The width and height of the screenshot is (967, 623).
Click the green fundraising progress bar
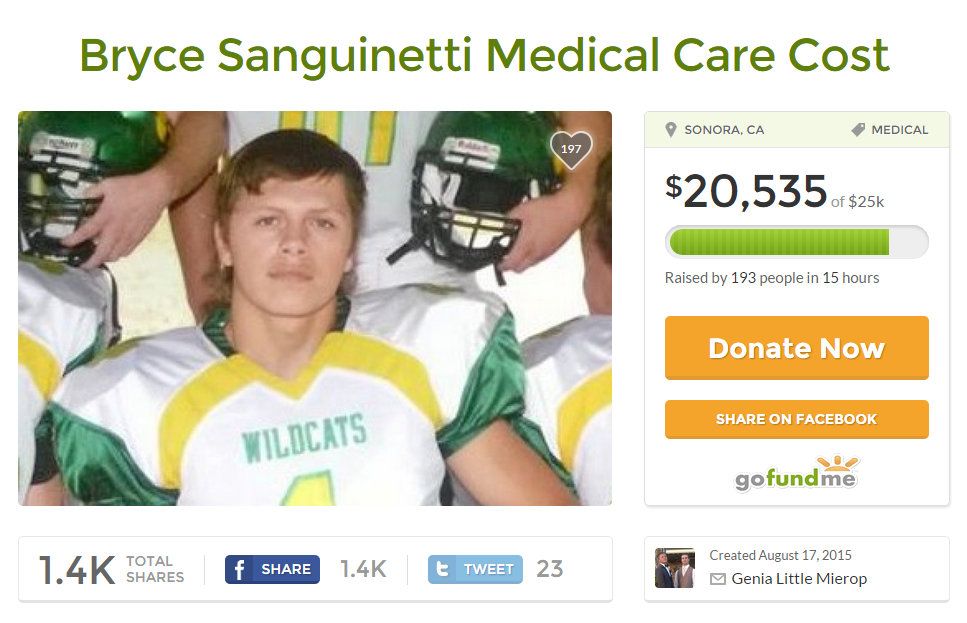point(796,242)
